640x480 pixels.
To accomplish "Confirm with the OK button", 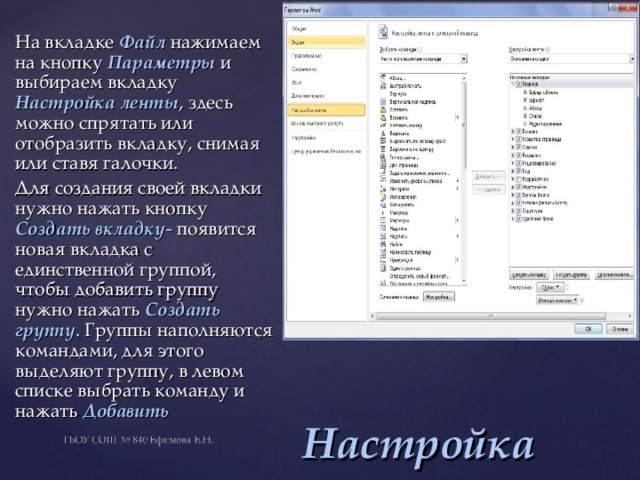I will pyautogui.click(x=588, y=329).
